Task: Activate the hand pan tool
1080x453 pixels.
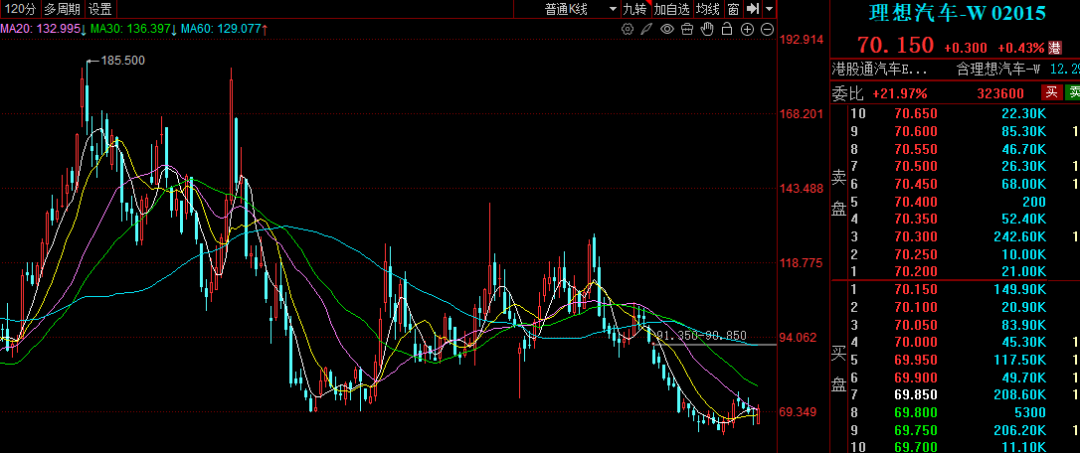Action: coord(707,29)
